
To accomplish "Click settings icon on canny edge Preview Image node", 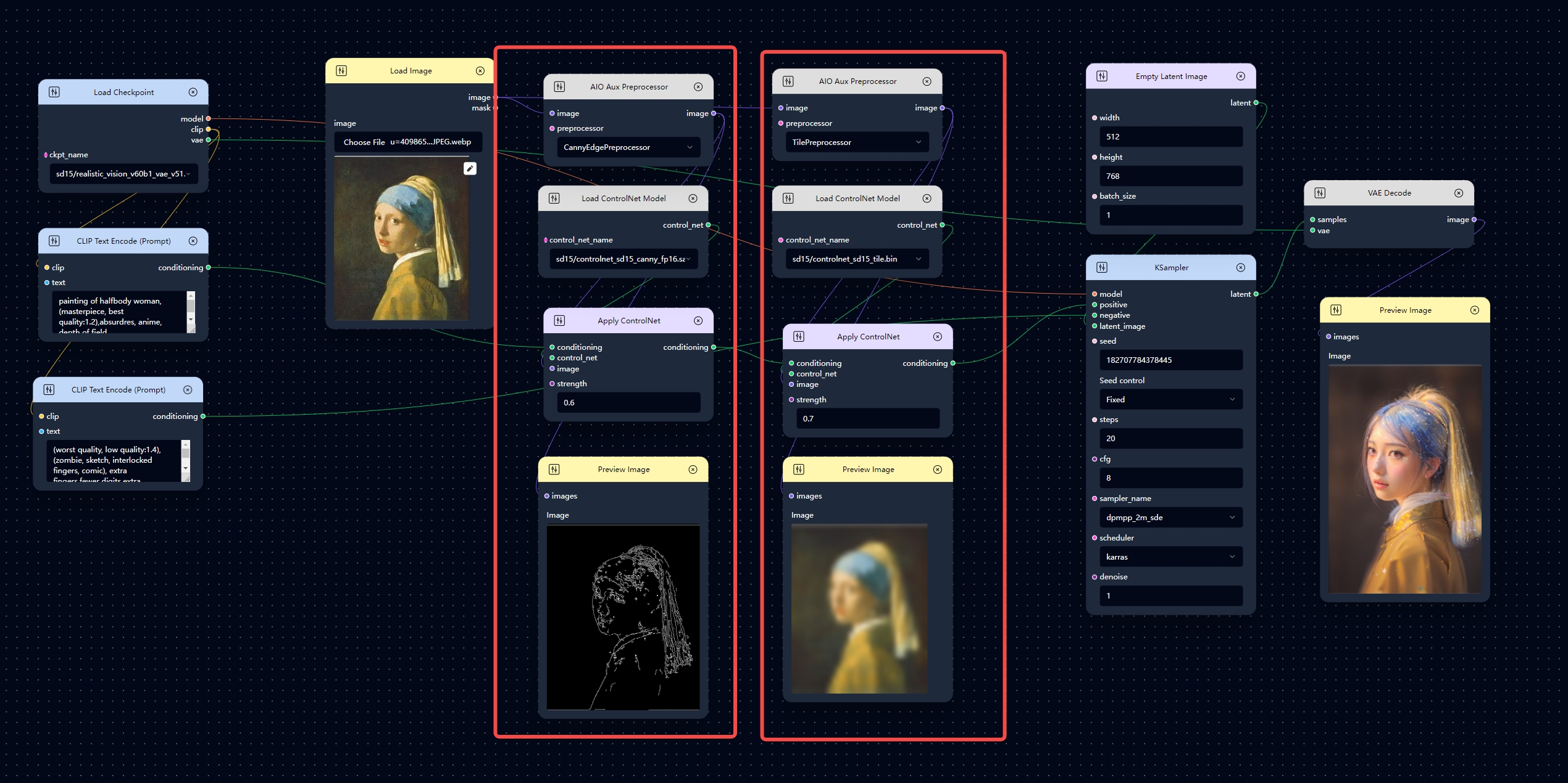I will (554, 469).
